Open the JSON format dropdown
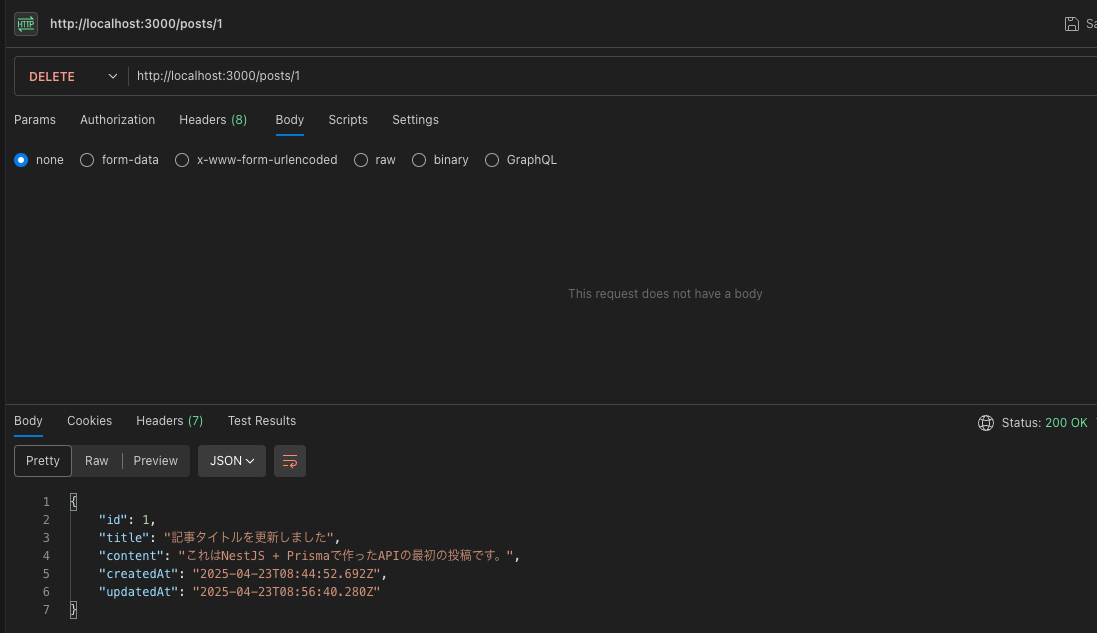This screenshot has width=1097, height=633. point(232,461)
